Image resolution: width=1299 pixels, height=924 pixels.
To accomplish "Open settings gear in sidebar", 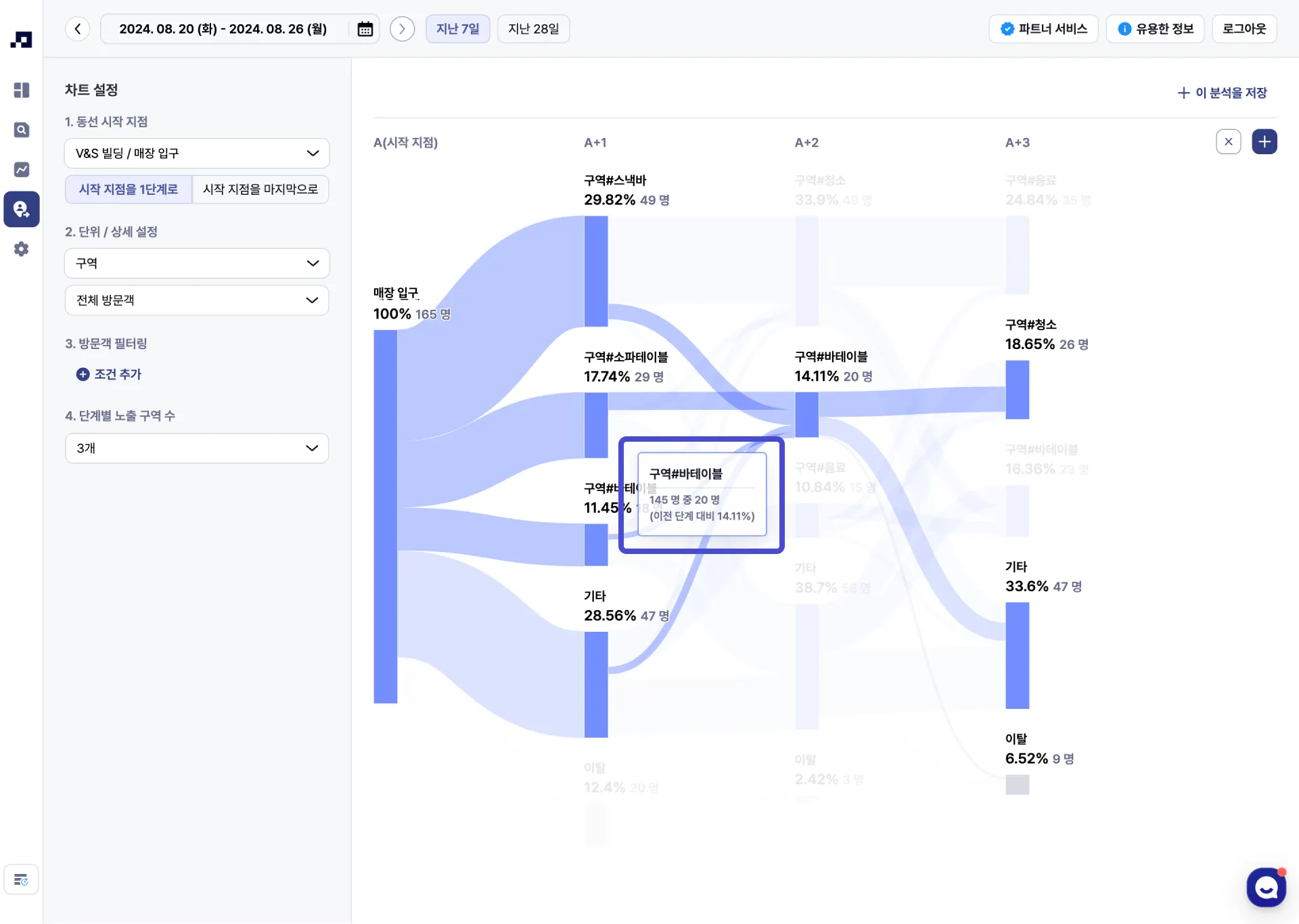I will pyautogui.click(x=22, y=249).
